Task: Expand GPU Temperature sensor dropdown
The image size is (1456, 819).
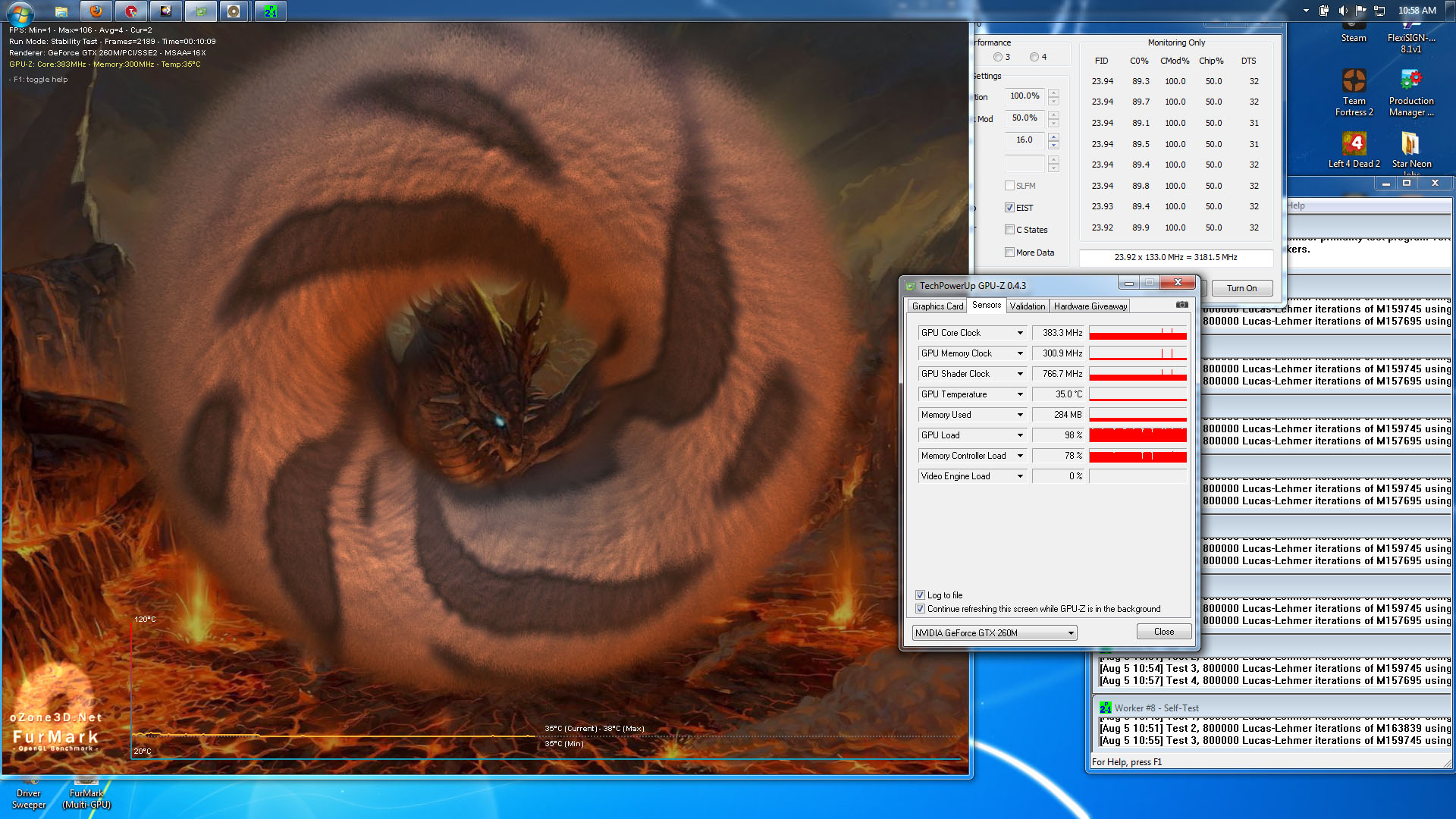Action: coord(1020,394)
